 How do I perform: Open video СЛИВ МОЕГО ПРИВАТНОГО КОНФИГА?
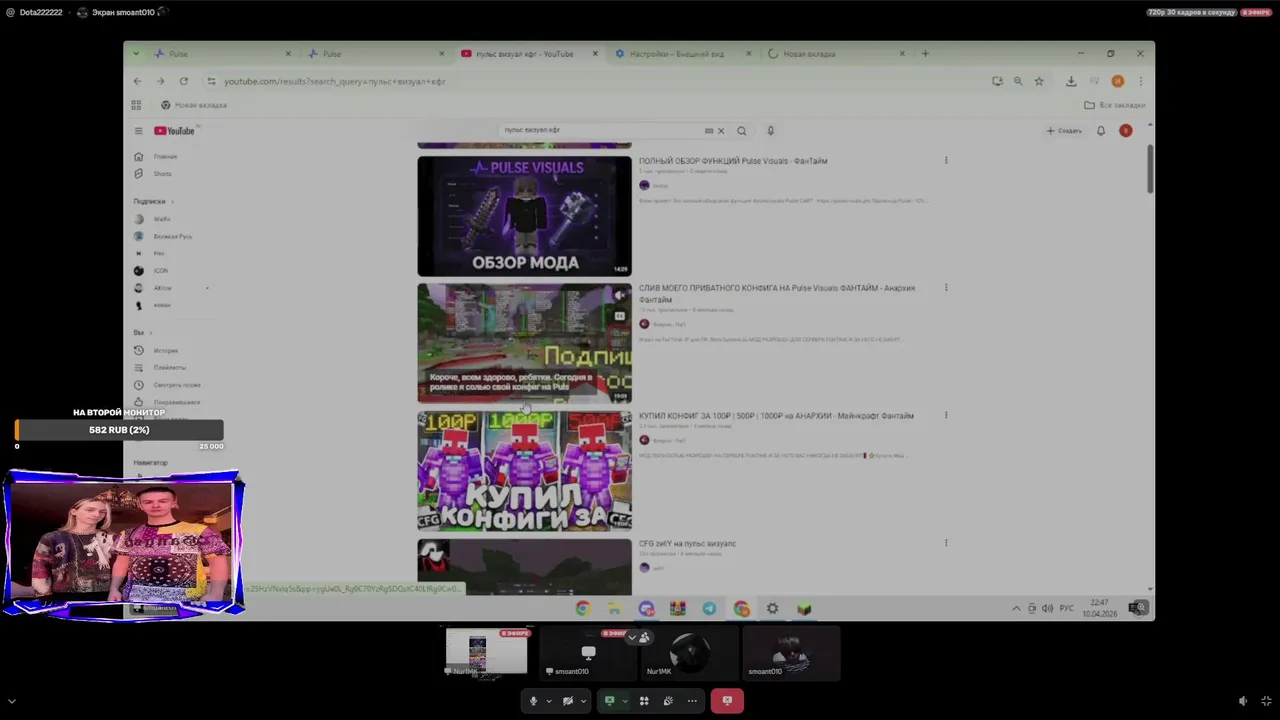[x=777, y=294]
